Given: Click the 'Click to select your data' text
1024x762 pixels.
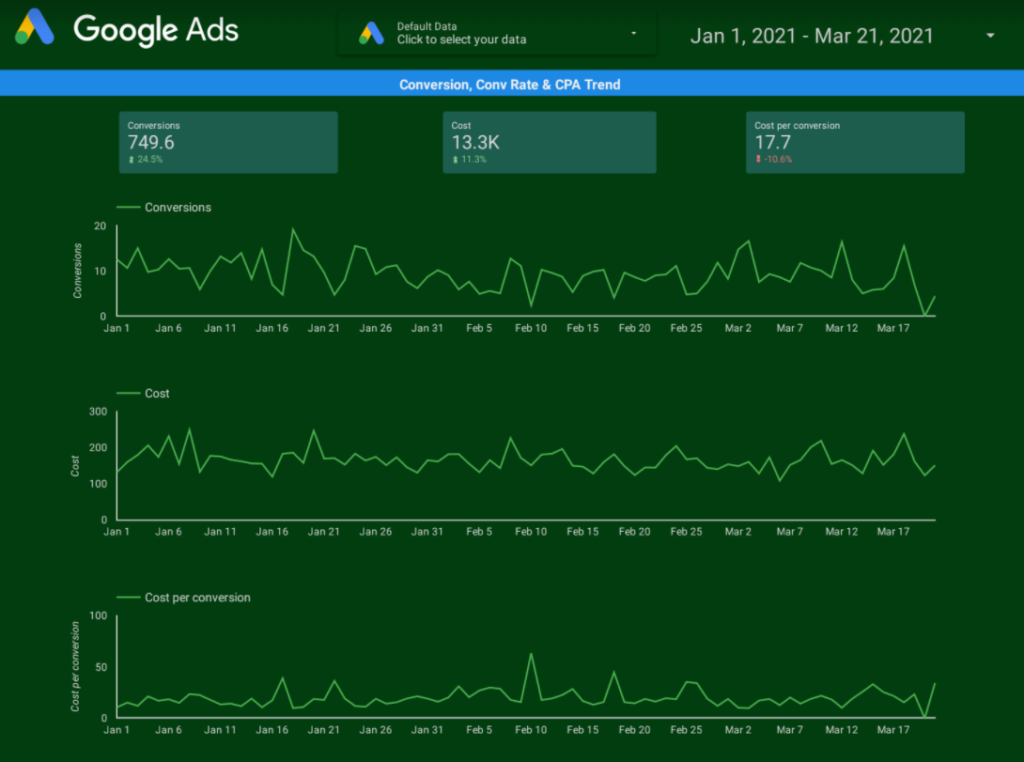Looking at the screenshot, I should tap(461, 40).
